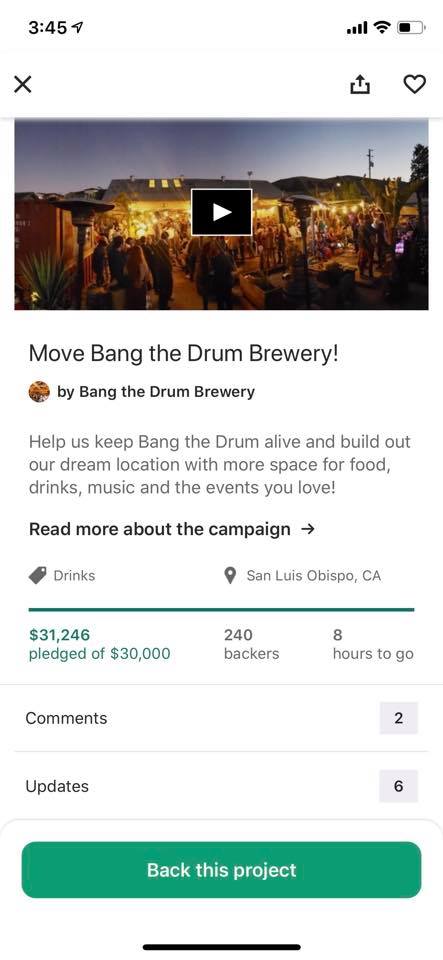Toggle the heart icon to save project
The height and width of the screenshot is (960, 443).
(414, 84)
